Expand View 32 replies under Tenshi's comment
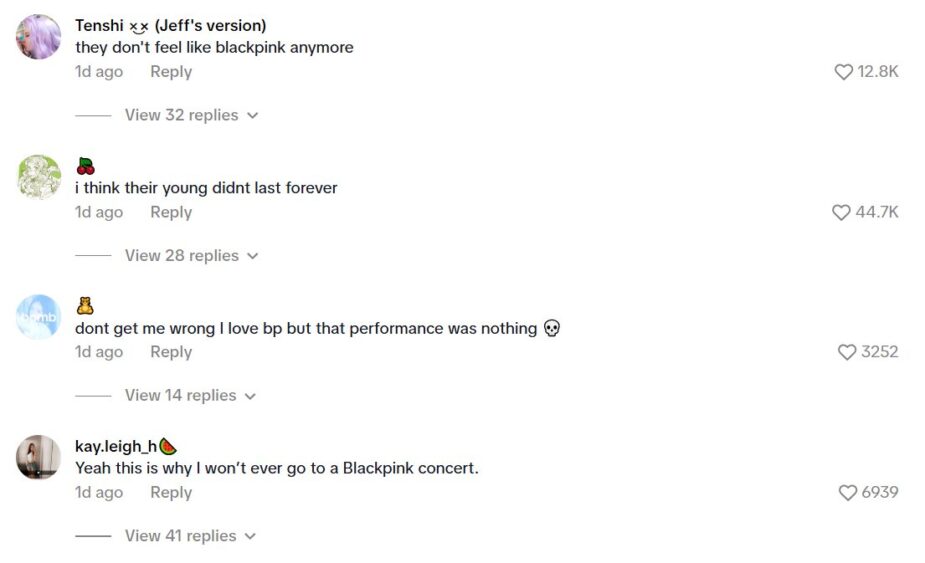The height and width of the screenshot is (563, 925). pyautogui.click(x=191, y=115)
